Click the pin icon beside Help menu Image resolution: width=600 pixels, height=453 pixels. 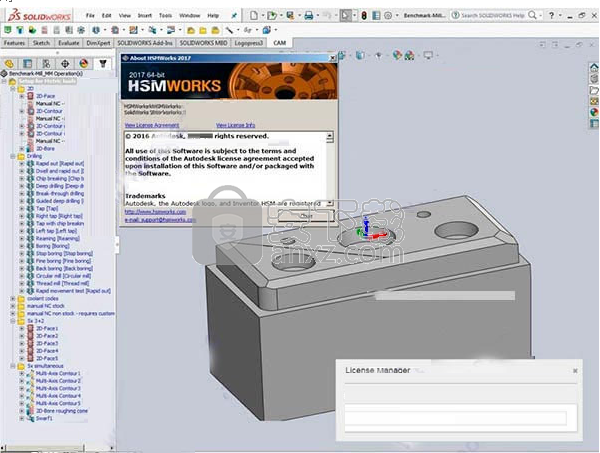tap(234, 16)
